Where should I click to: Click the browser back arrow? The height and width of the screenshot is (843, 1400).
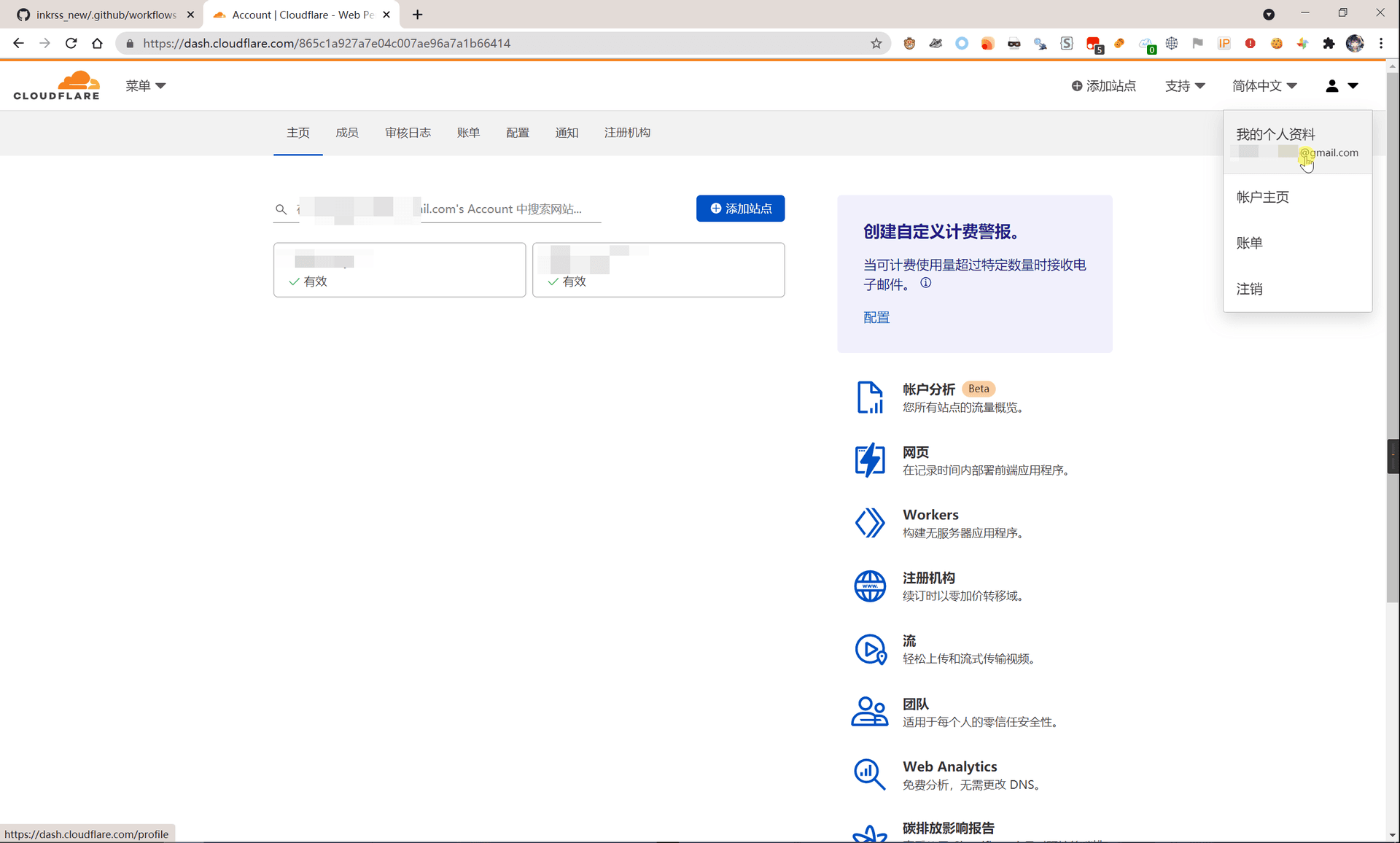tap(18, 43)
